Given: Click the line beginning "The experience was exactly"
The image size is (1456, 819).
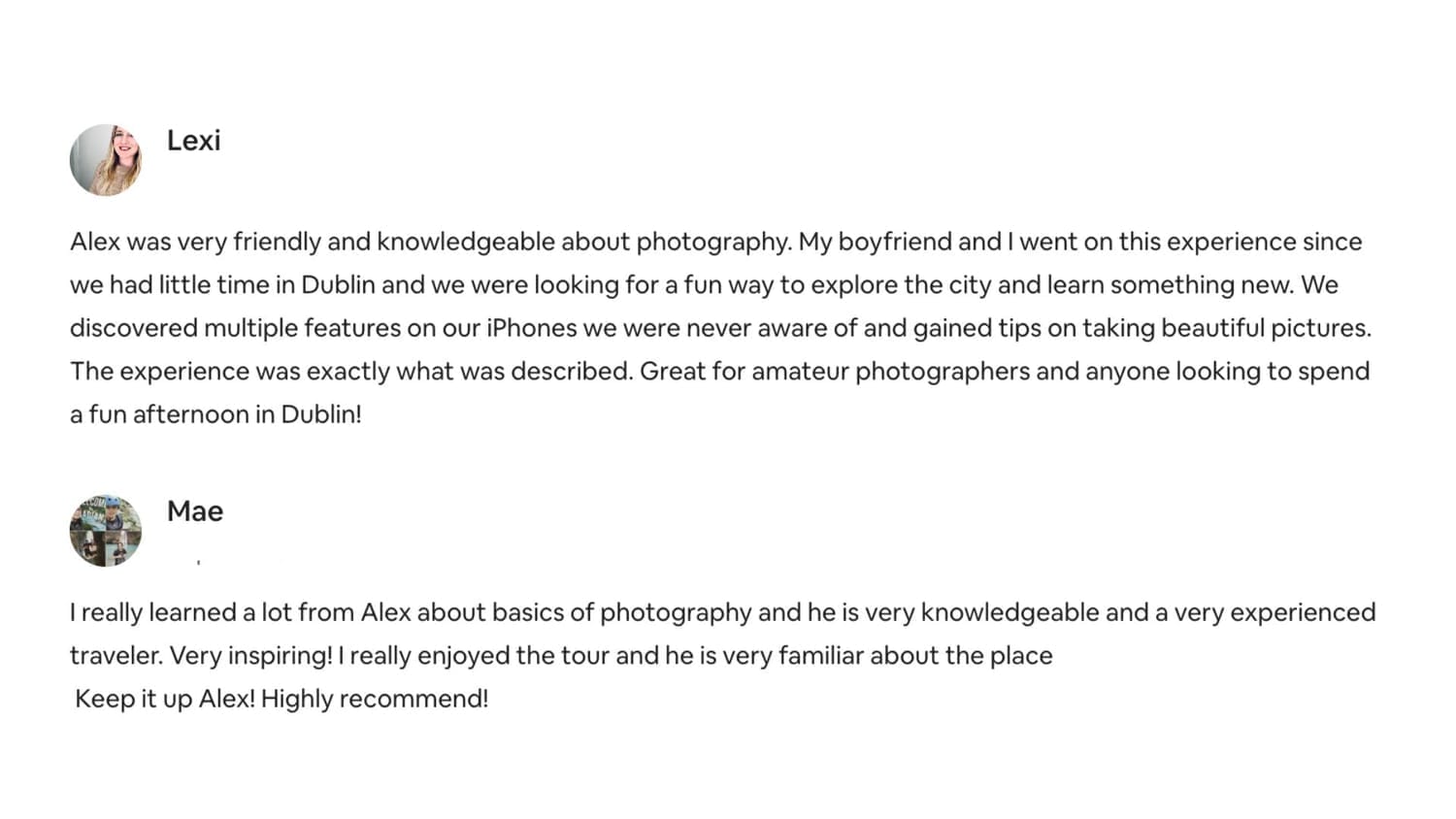Looking at the screenshot, I should pos(719,372).
